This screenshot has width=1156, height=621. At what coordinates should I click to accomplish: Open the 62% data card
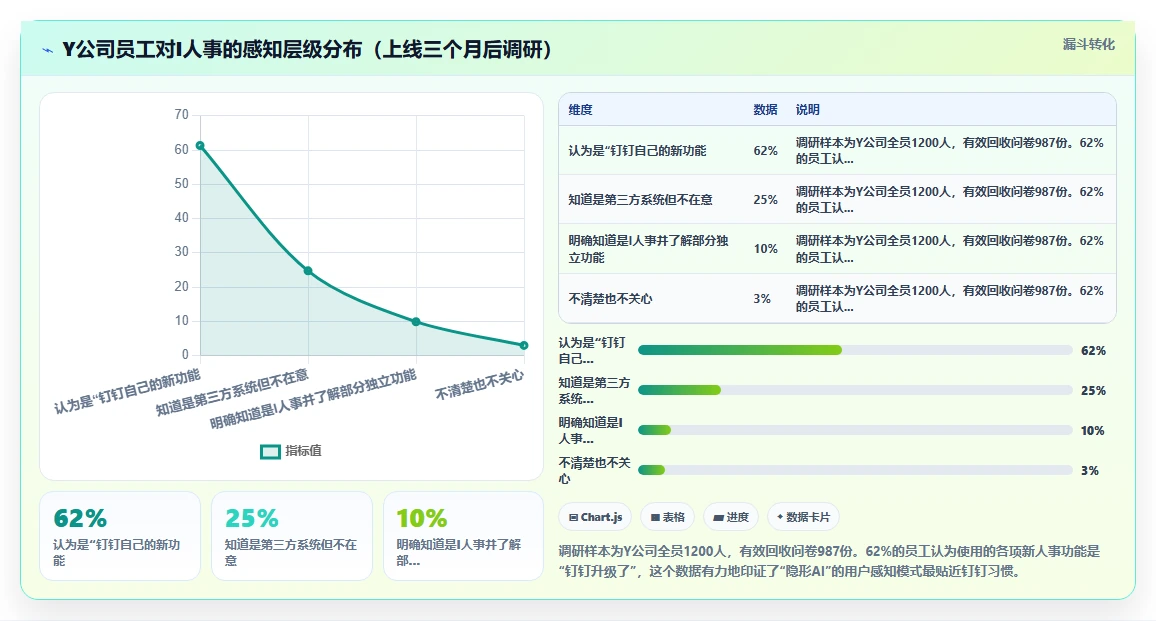(x=120, y=536)
